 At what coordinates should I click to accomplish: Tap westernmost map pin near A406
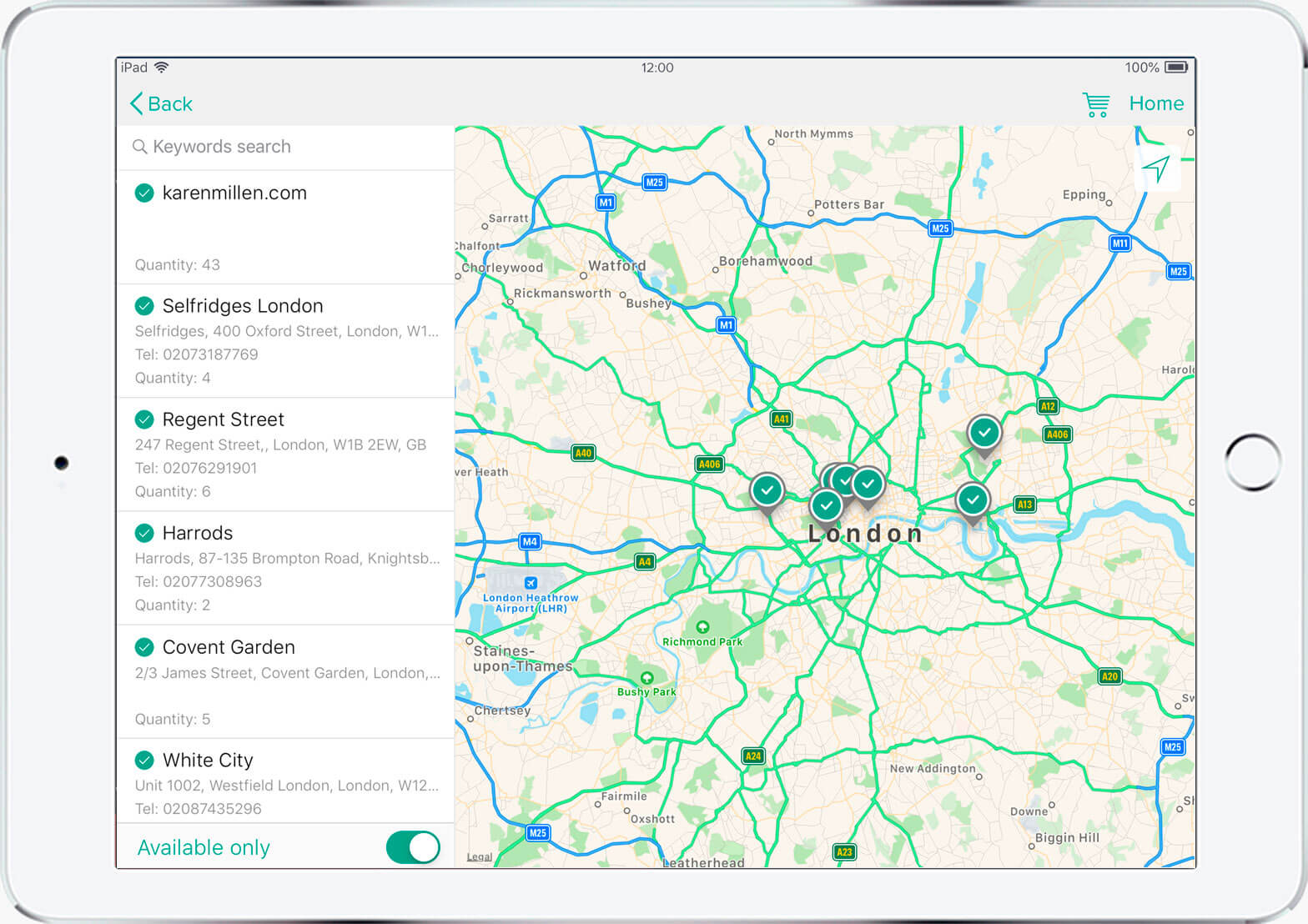coord(767,492)
